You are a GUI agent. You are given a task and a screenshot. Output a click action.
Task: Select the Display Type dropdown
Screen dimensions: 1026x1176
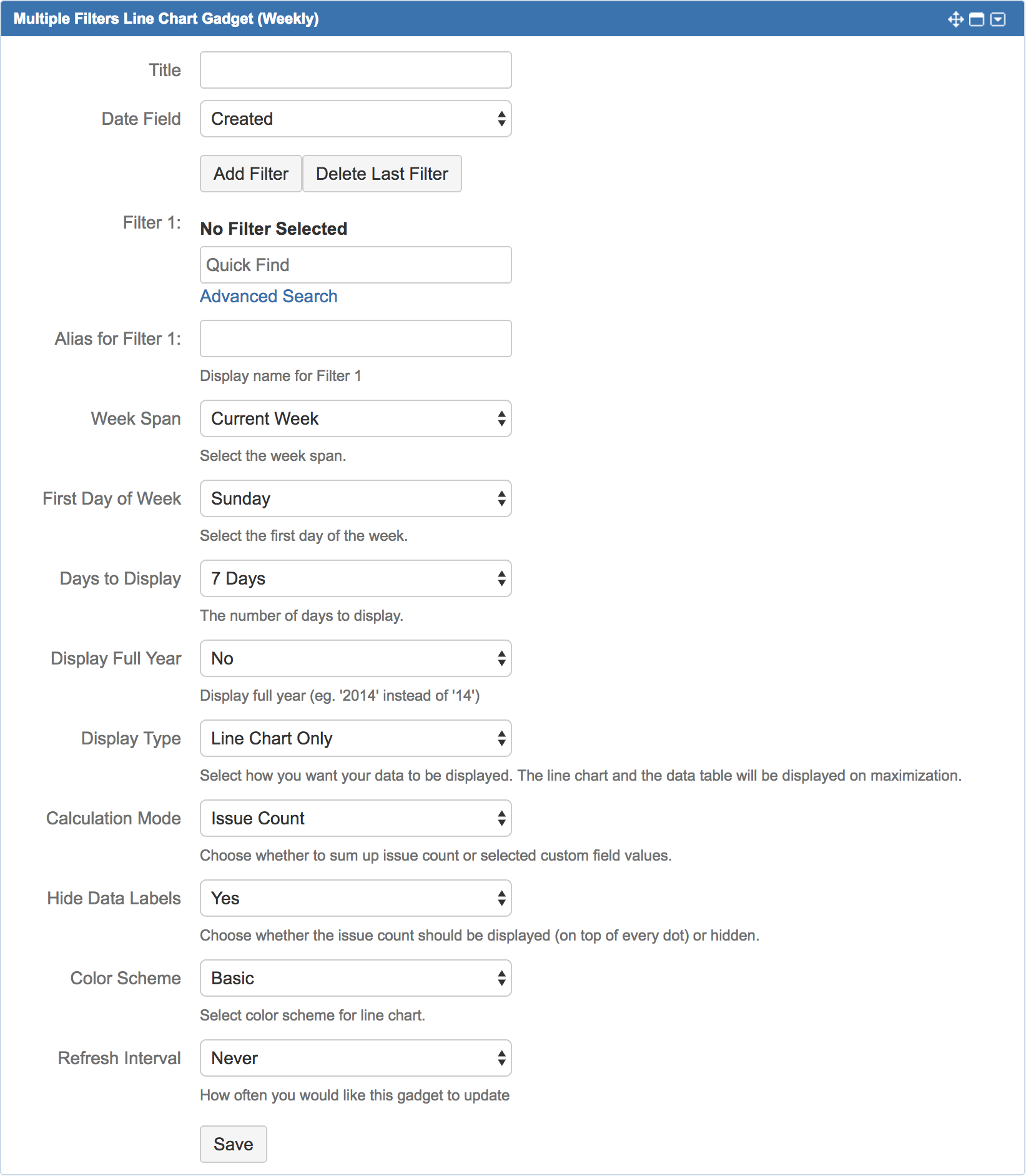(x=355, y=738)
